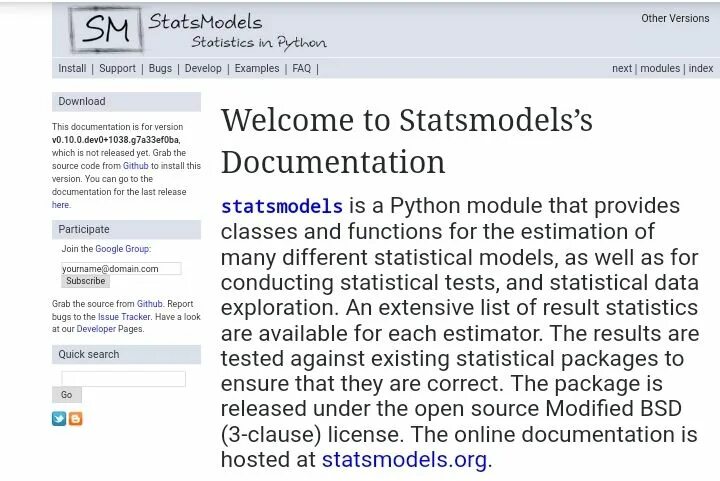Go to the next page link

pyautogui.click(x=622, y=68)
